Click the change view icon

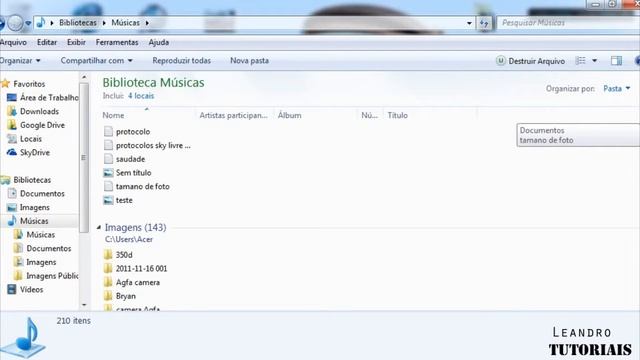pos(580,61)
